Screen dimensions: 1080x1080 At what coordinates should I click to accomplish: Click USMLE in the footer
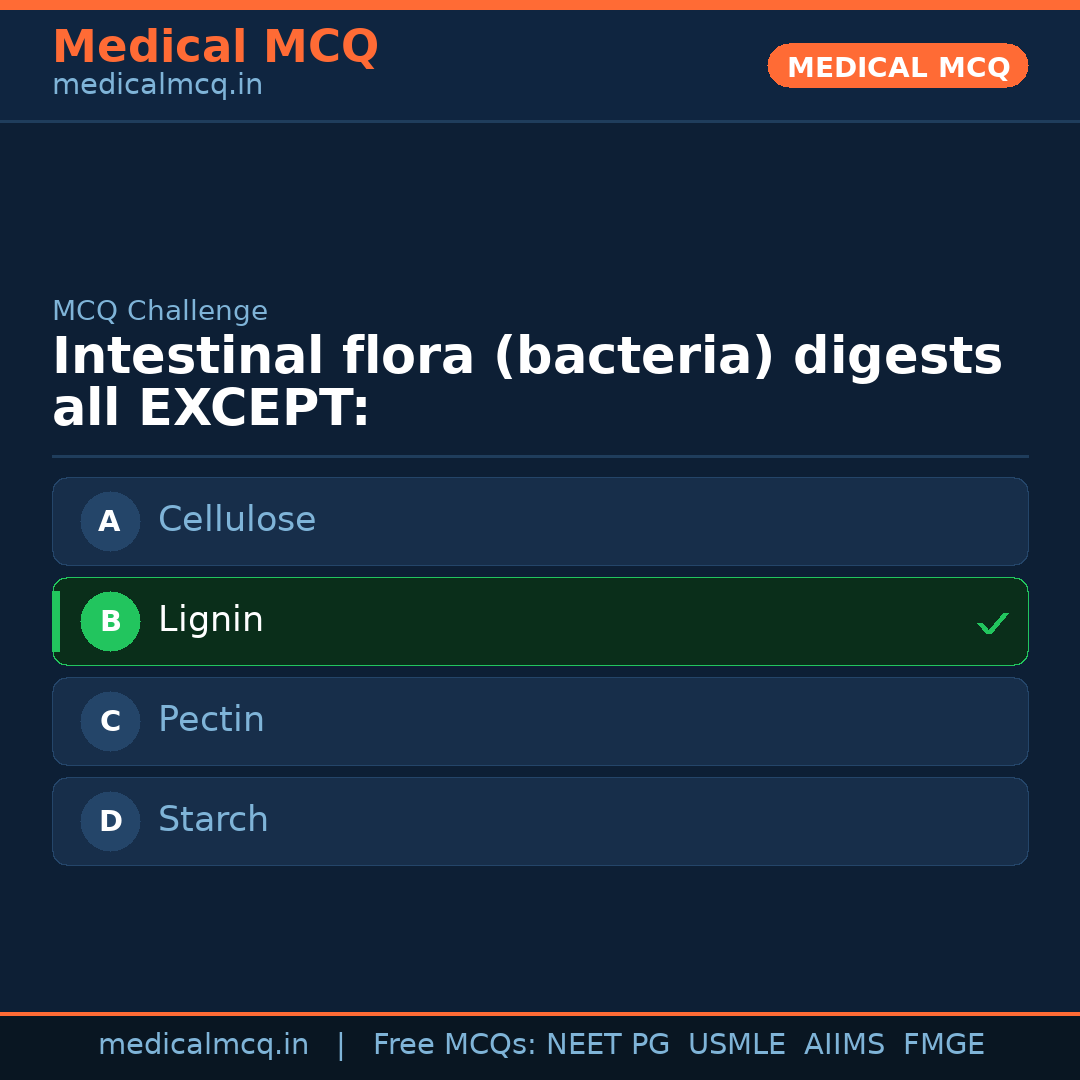[x=736, y=1045]
